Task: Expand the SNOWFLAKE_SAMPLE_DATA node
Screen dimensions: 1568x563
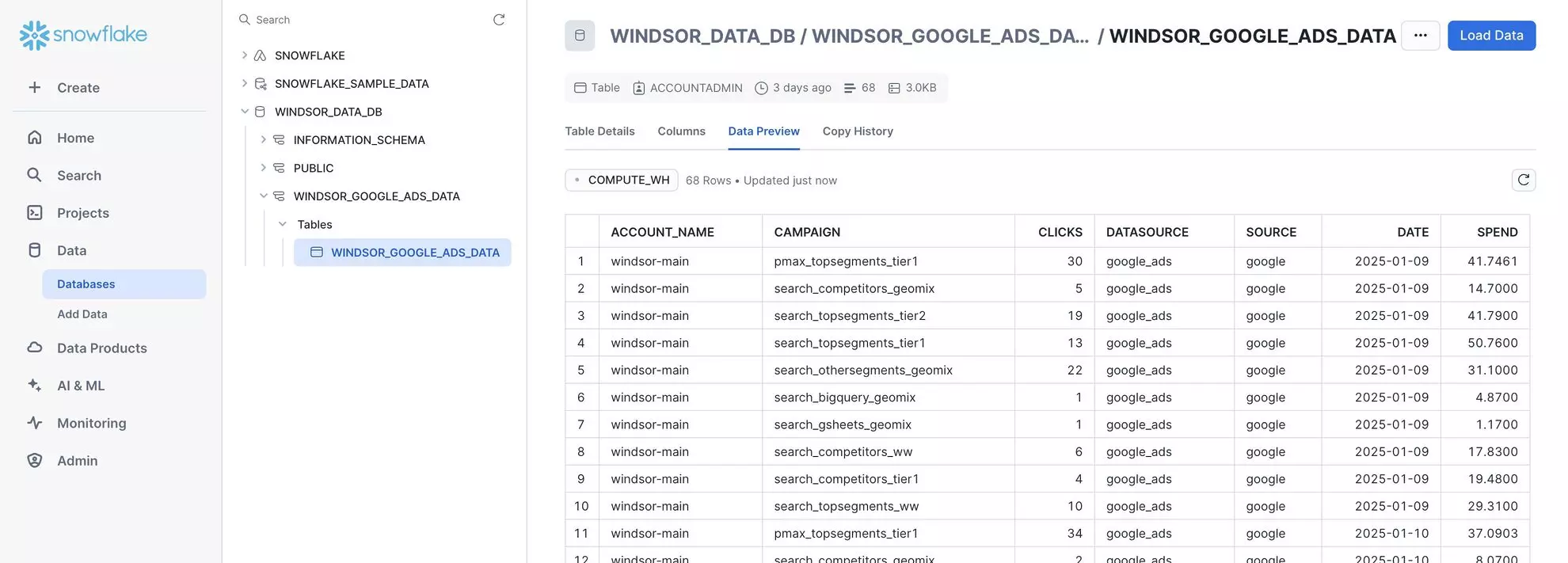Action: [x=244, y=83]
